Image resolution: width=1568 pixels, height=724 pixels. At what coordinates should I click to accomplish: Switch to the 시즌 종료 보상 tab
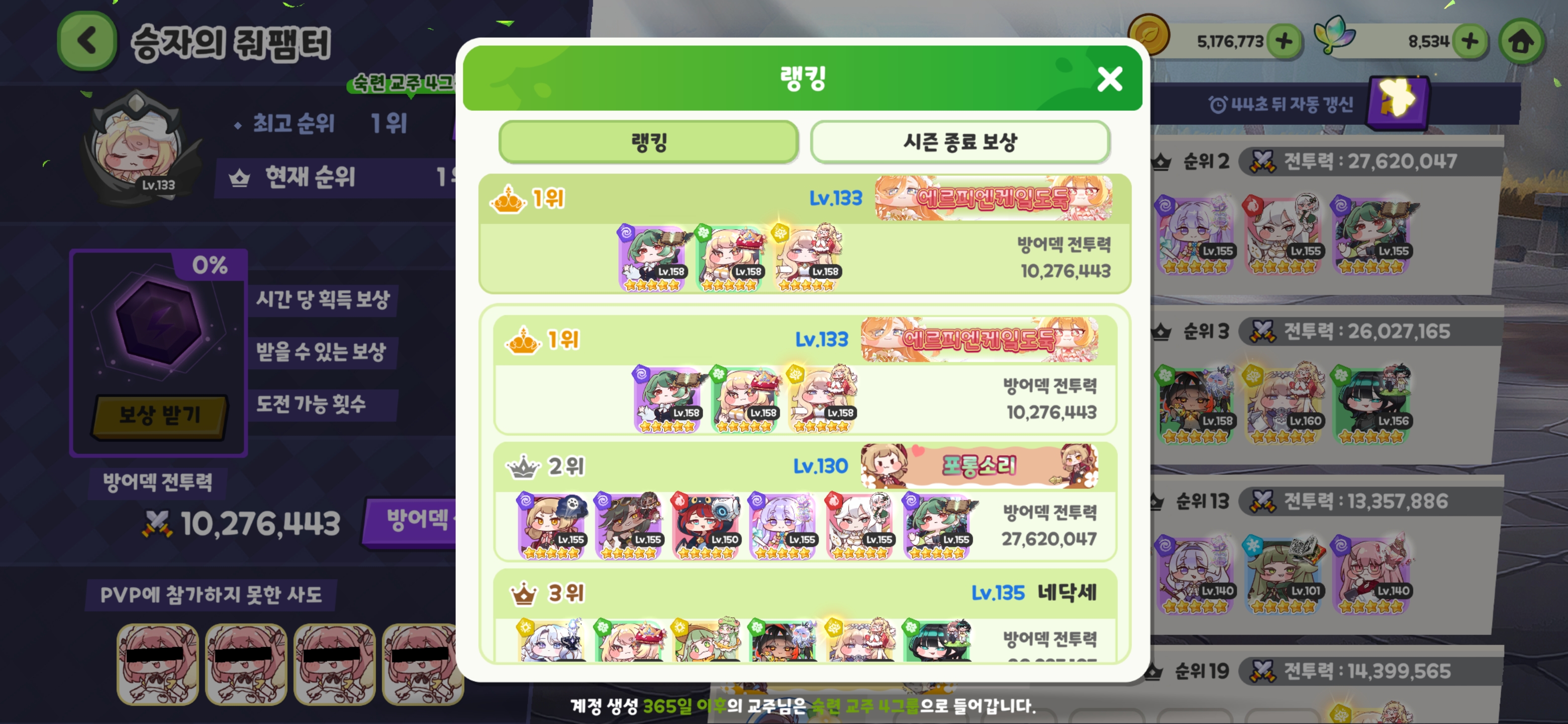(x=960, y=142)
